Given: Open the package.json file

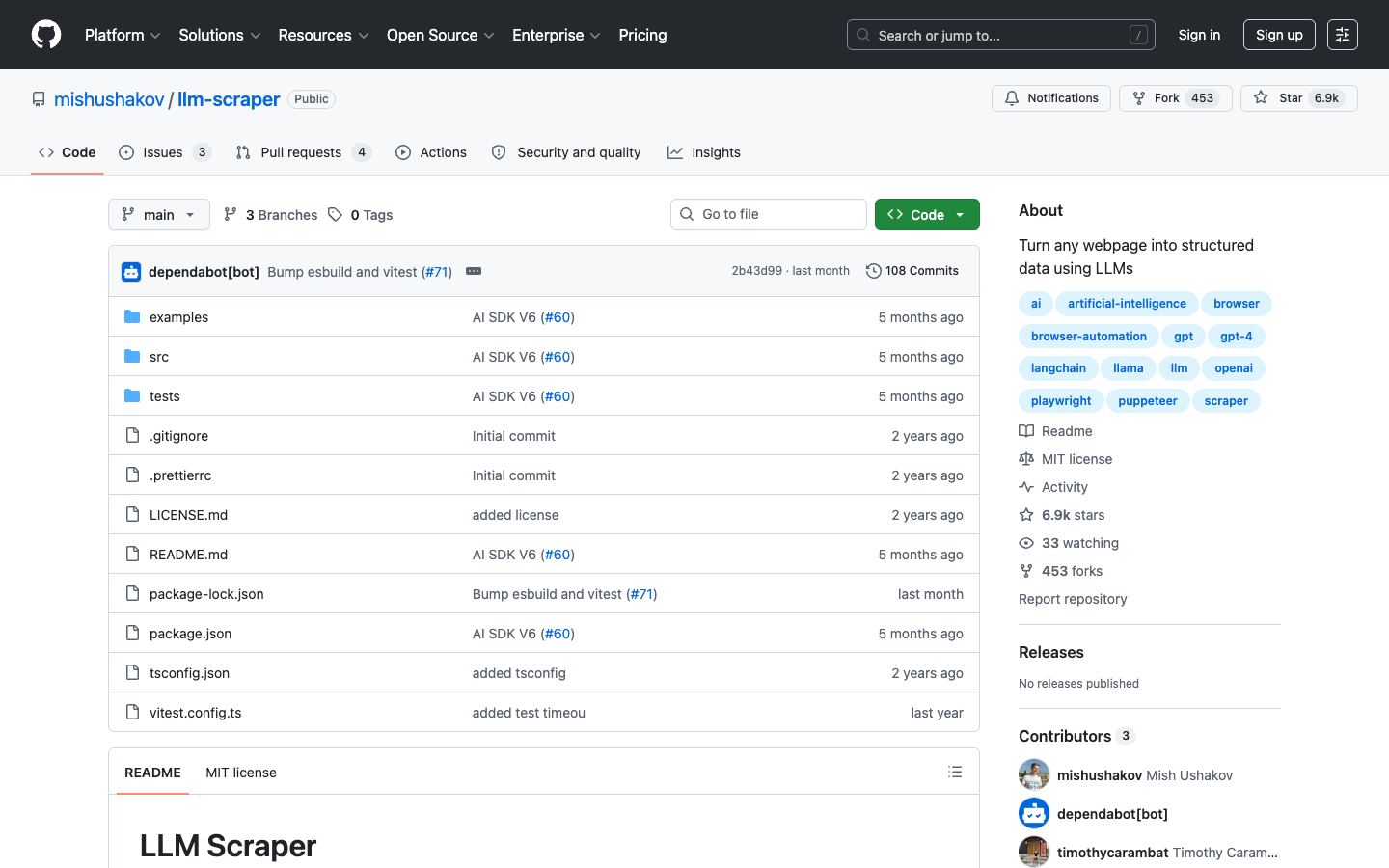Looking at the screenshot, I should [x=190, y=634].
